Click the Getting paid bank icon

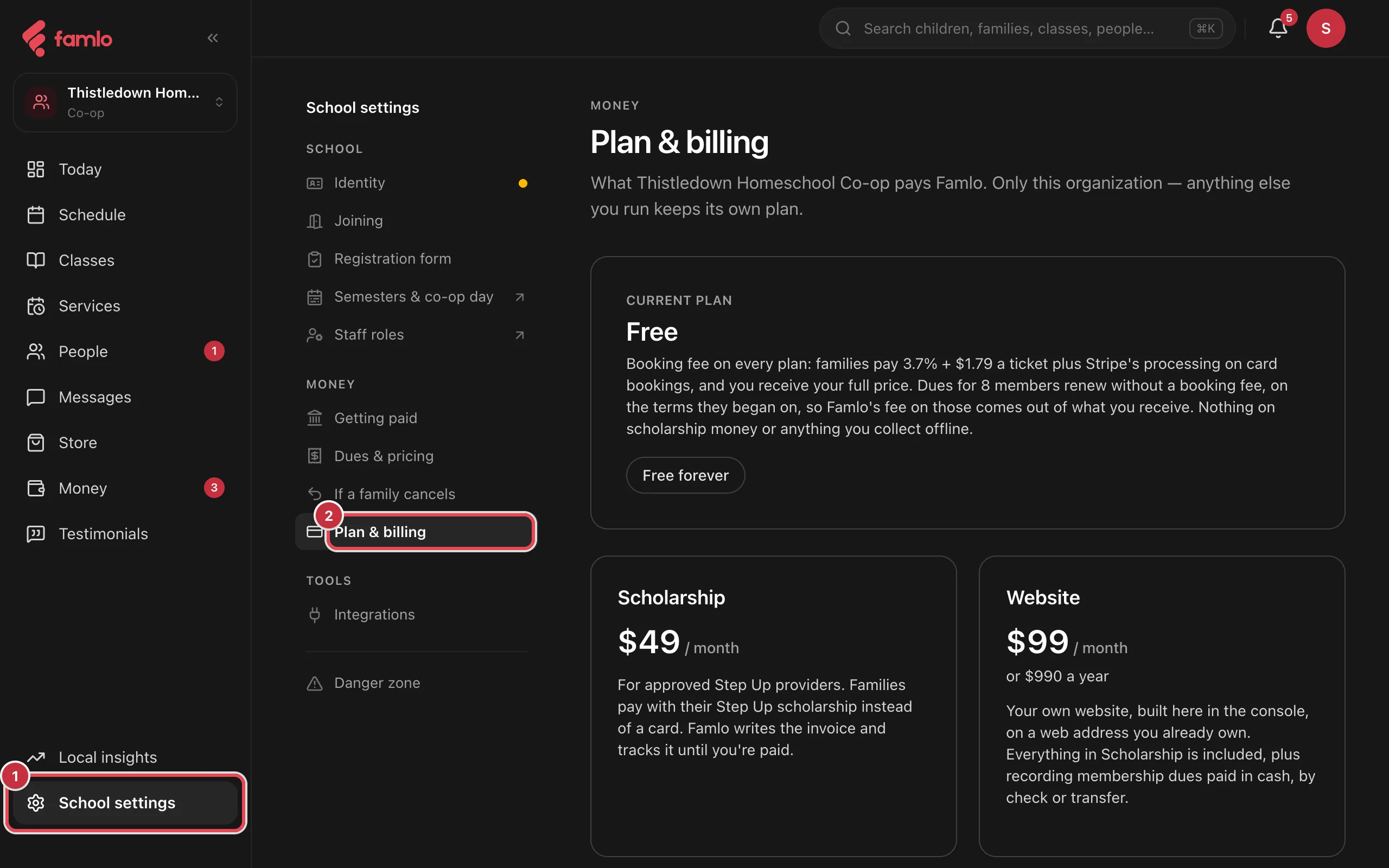pyautogui.click(x=315, y=418)
